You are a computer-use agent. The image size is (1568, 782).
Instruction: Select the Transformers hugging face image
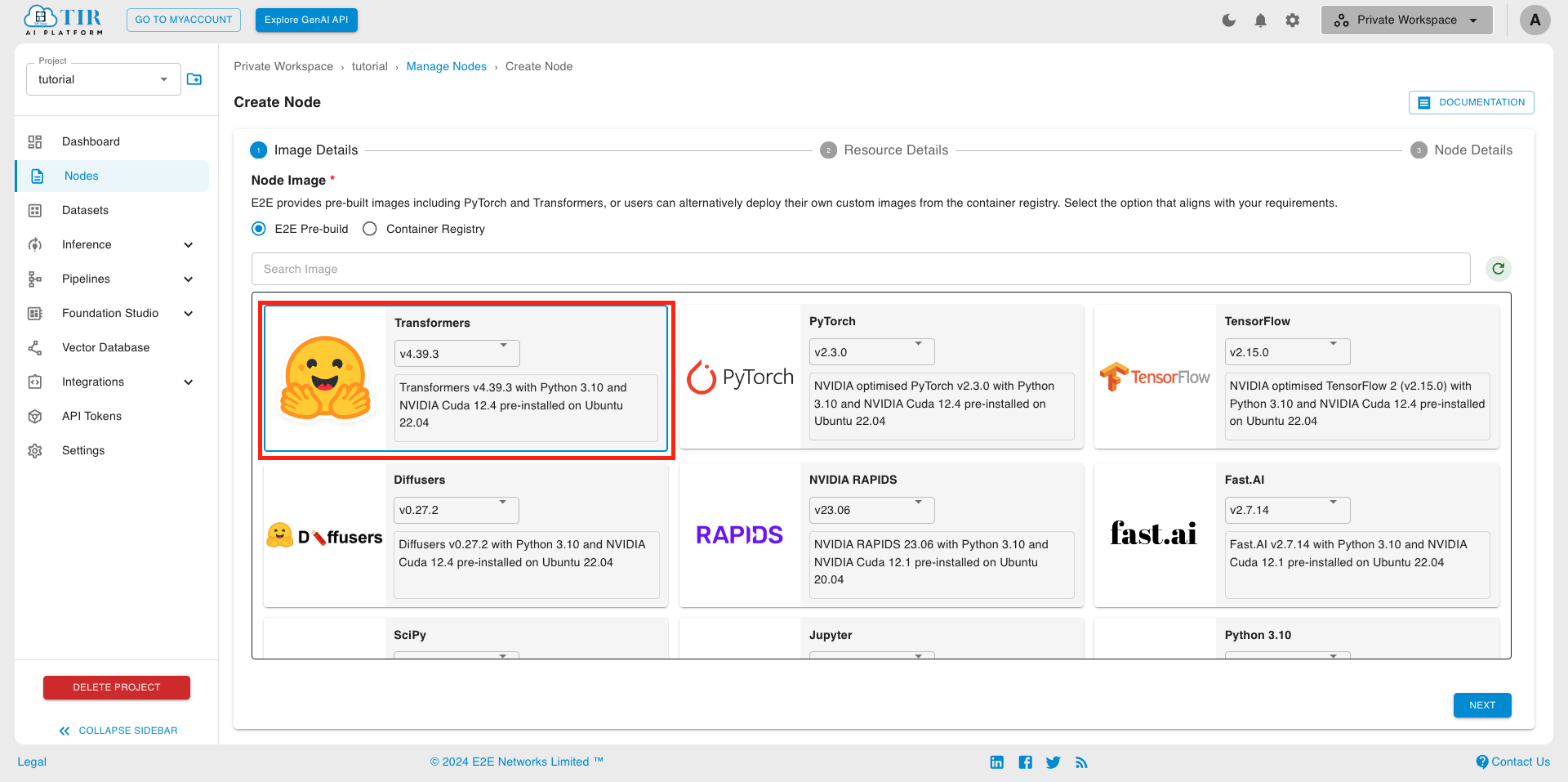tap(326, 378)
